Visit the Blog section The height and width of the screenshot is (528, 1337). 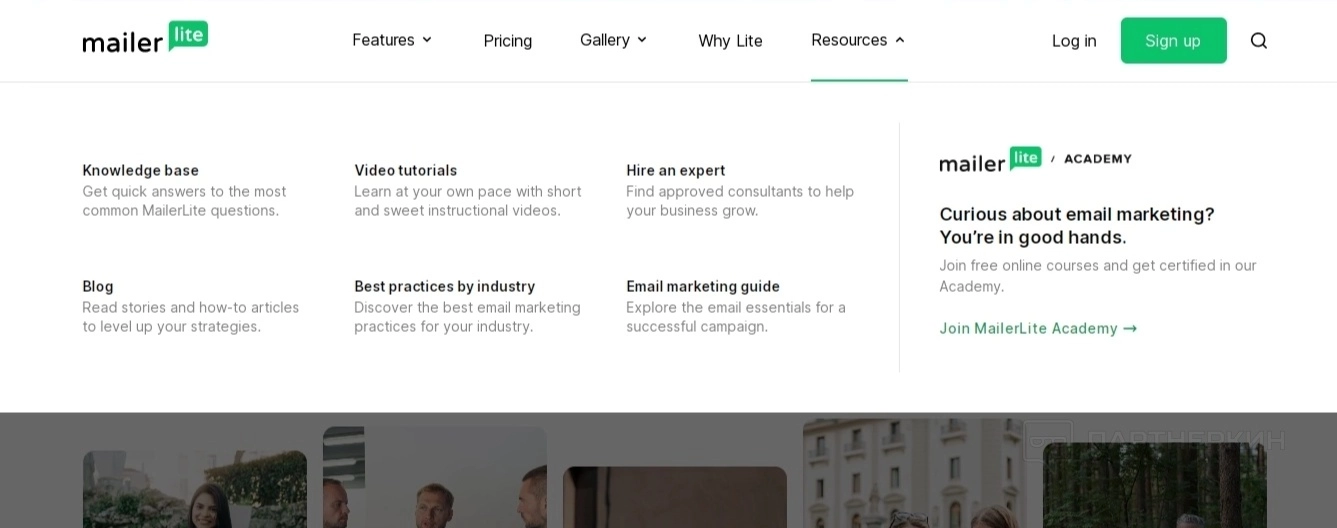pyautogui.click(x=98, y=286)
